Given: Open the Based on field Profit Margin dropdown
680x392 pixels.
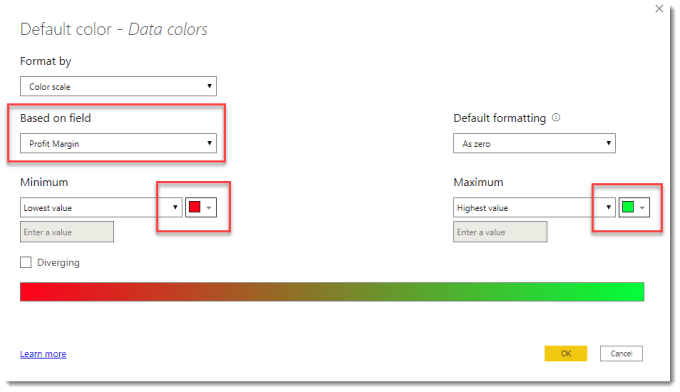Looking at the screenshot, I should (x=118, y=144).
